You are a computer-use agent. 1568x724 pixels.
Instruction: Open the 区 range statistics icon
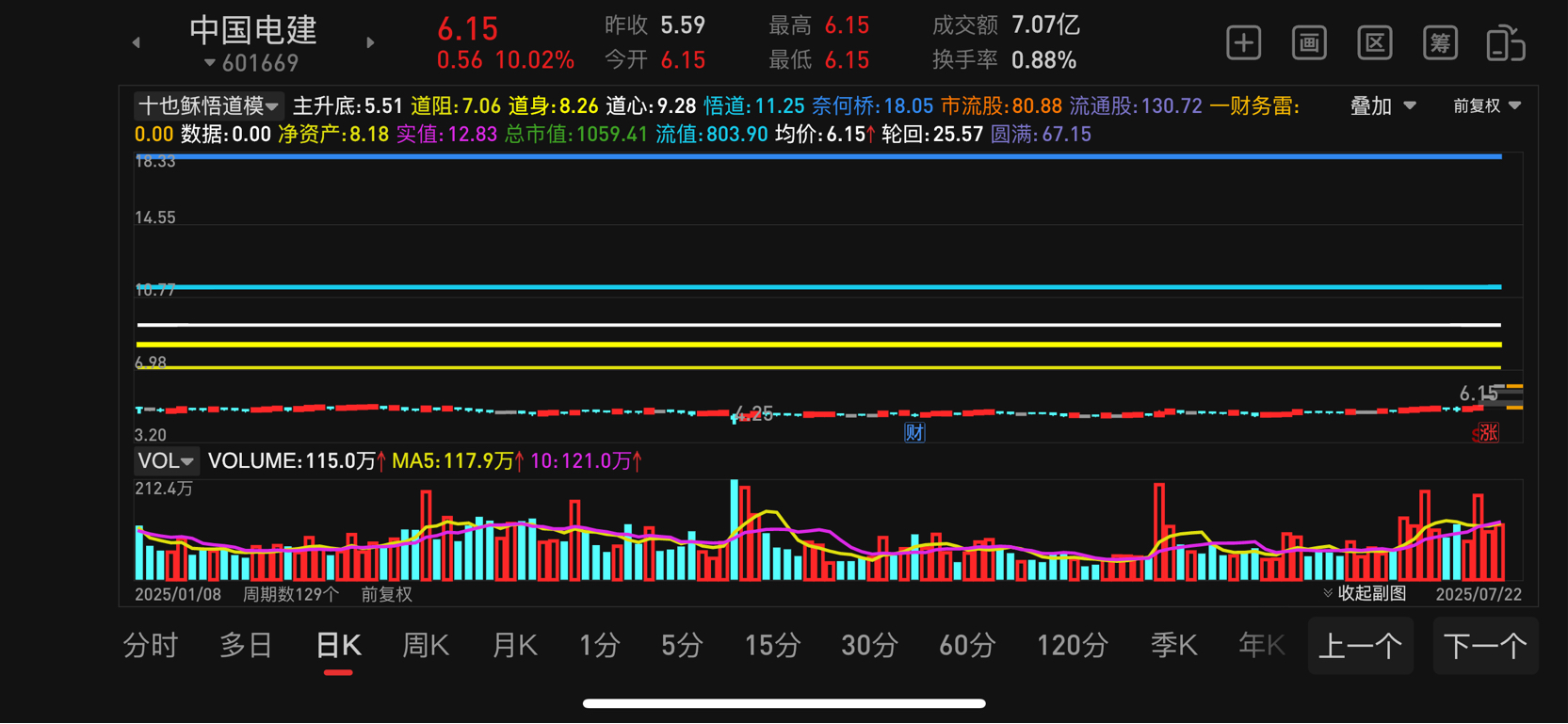click(x=1375, y=42)
